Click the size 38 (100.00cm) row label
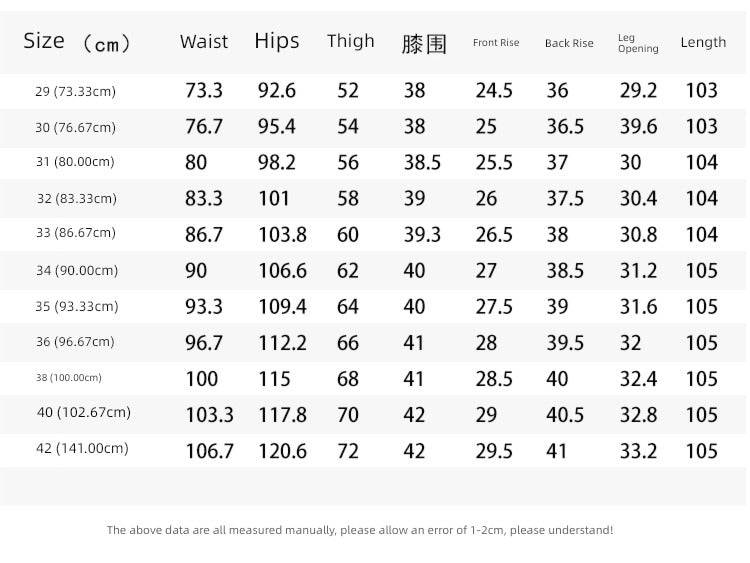Viewport: 750px width, 563px height. click(69, 377)
